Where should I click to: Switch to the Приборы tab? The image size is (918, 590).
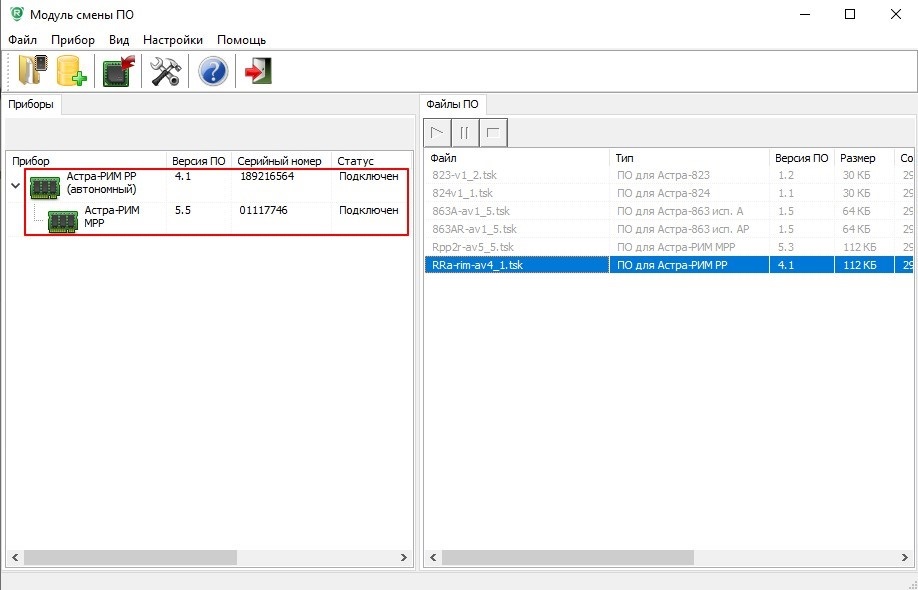(x=31, y=104)
